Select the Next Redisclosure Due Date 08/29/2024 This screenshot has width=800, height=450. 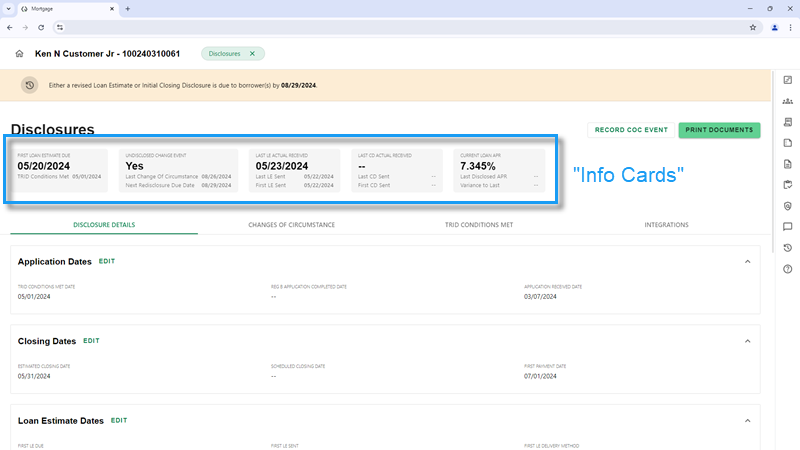(216, 185)
